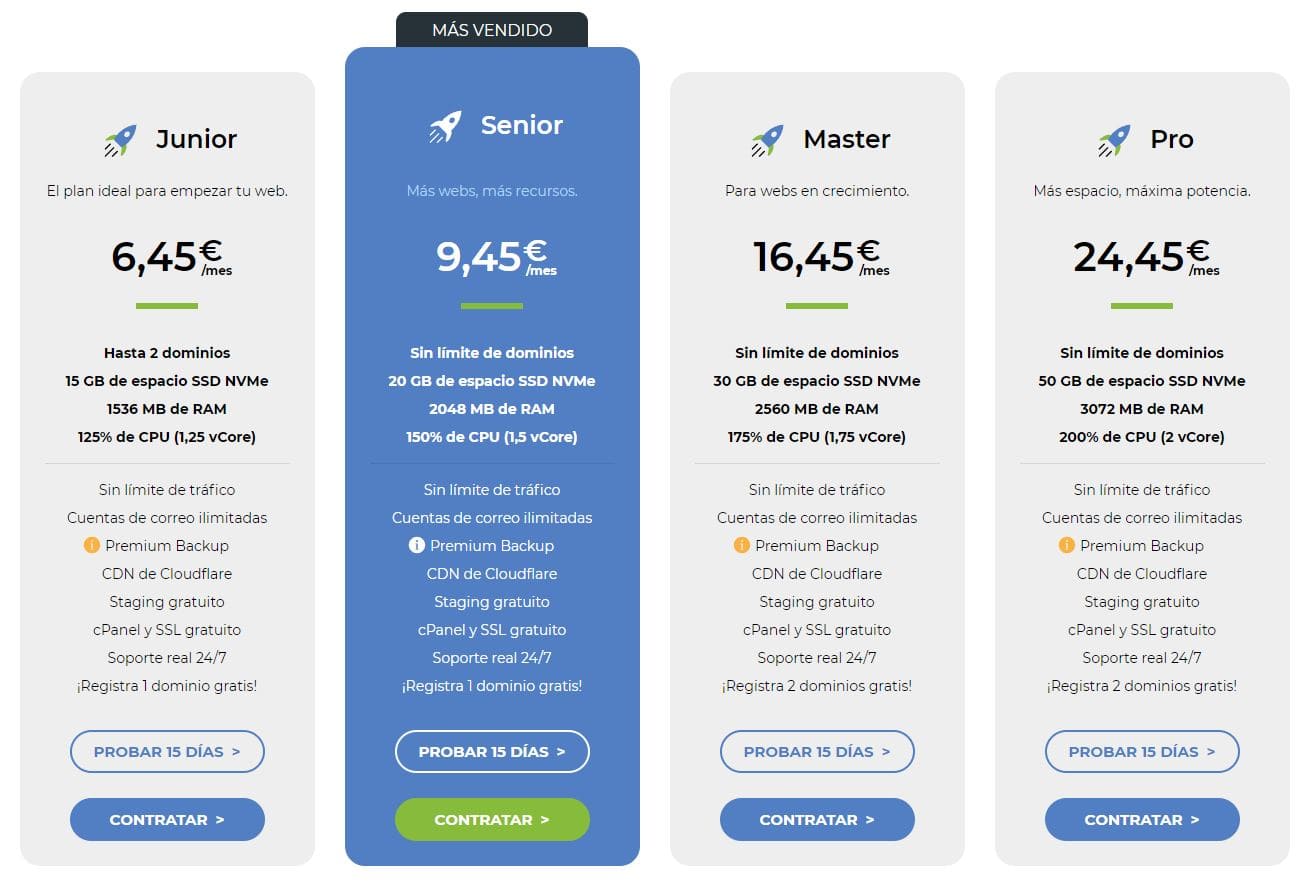Image resolution: width=1310 pixels, height=885 pixels.
Task: Click the green CONTRATAR button on Senior
Action: (x=492, y=819)
